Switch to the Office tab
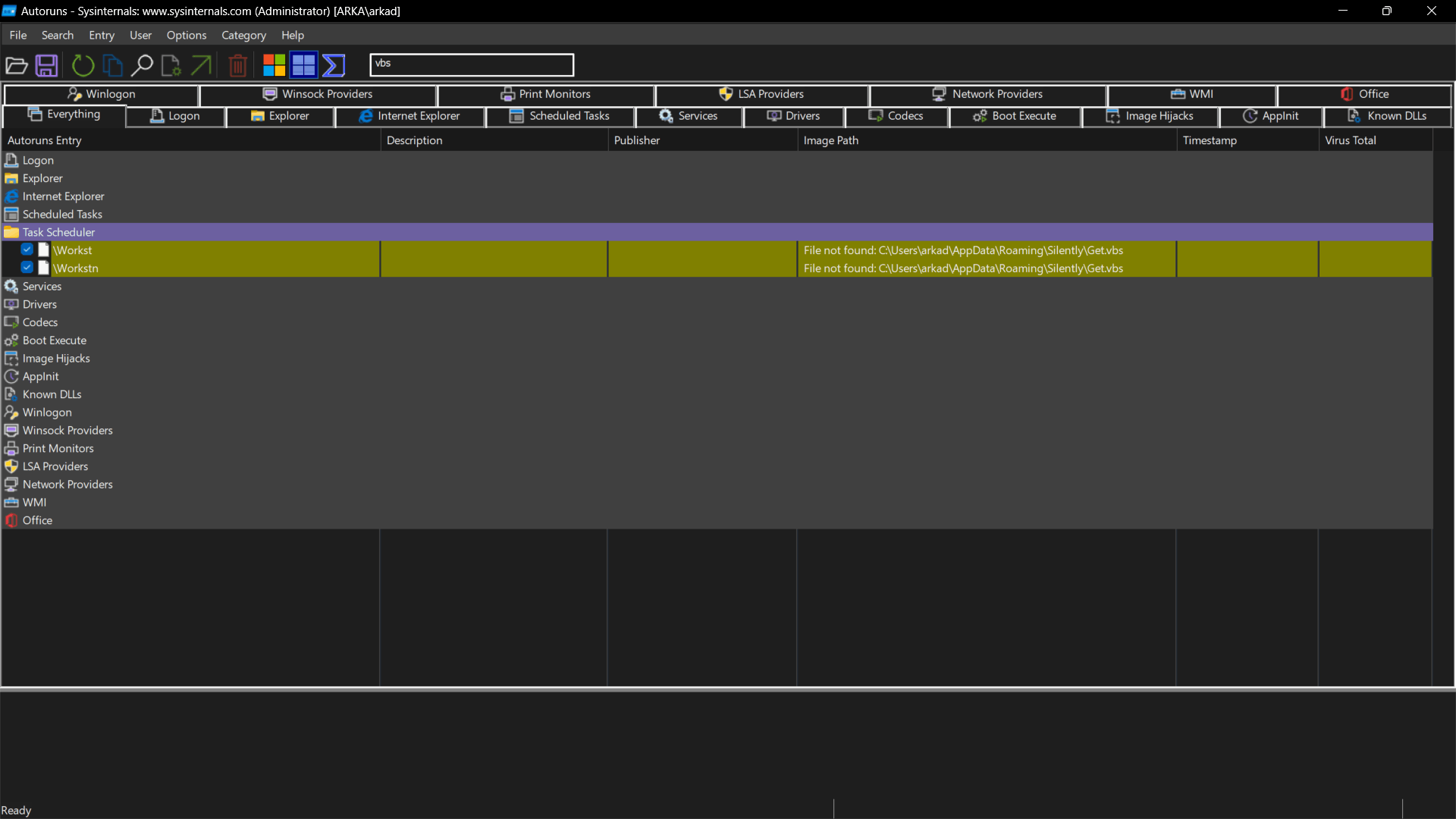1456x819 pixels. click(1364, 94)
